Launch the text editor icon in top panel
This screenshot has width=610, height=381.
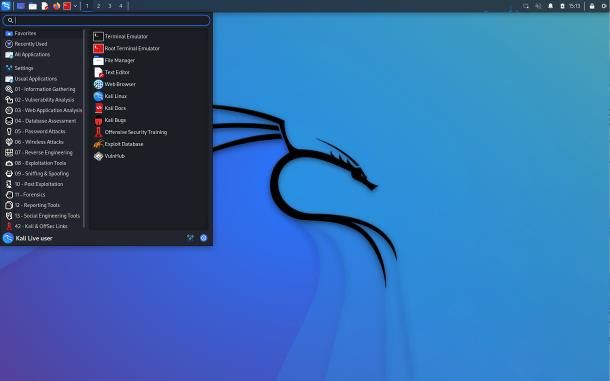coord(45,6)
